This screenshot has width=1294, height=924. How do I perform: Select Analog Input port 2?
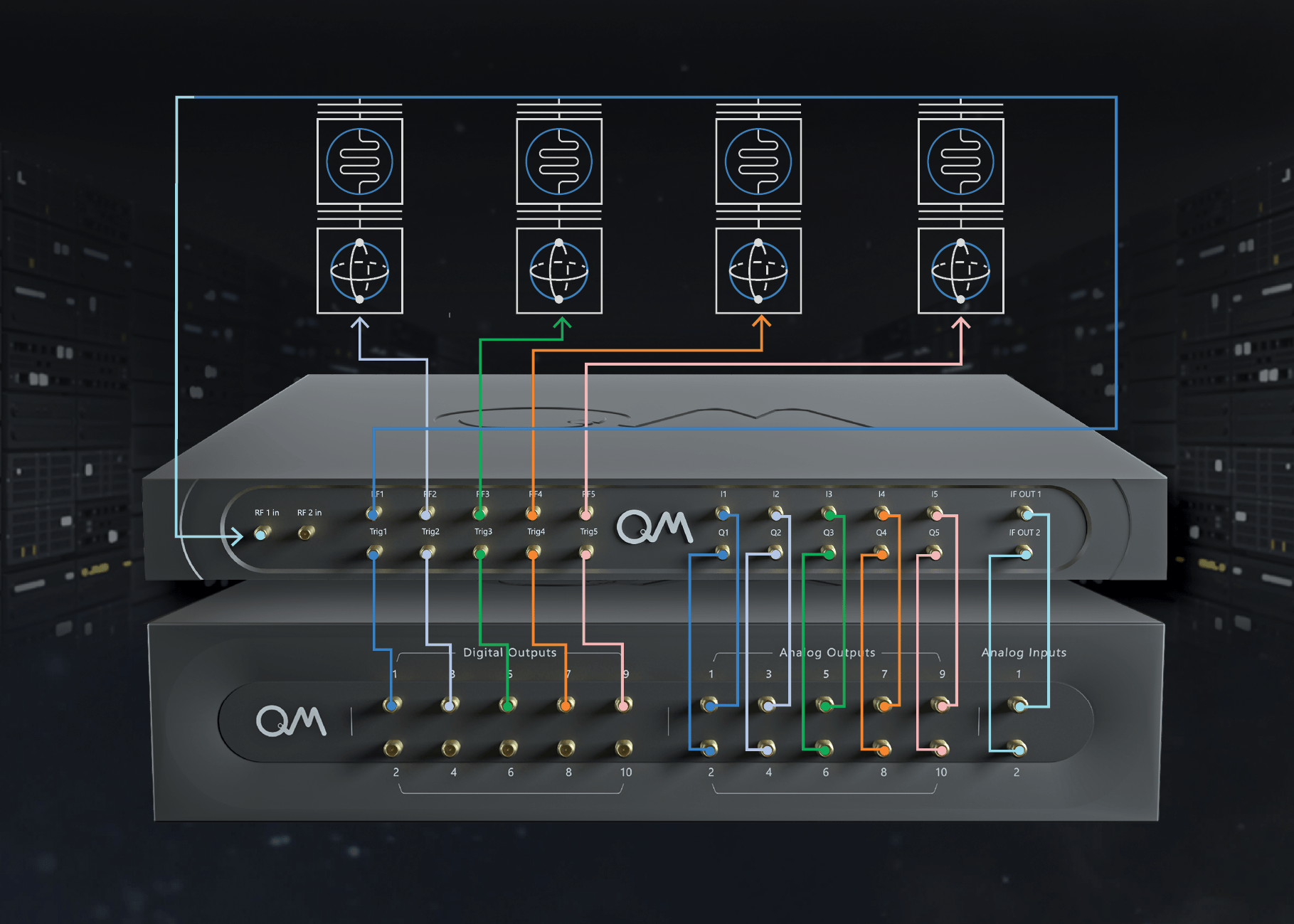click(1018, 748)
